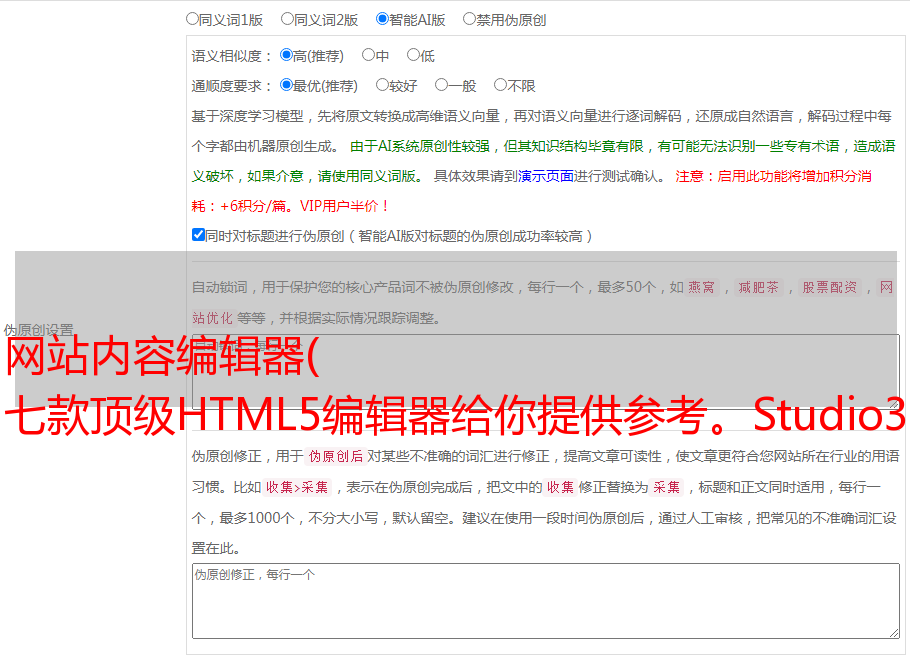The image size is (911, 658).
Task: Click the 伪原创设置 label
Action: pyautogui.click(x=38, y=330)
